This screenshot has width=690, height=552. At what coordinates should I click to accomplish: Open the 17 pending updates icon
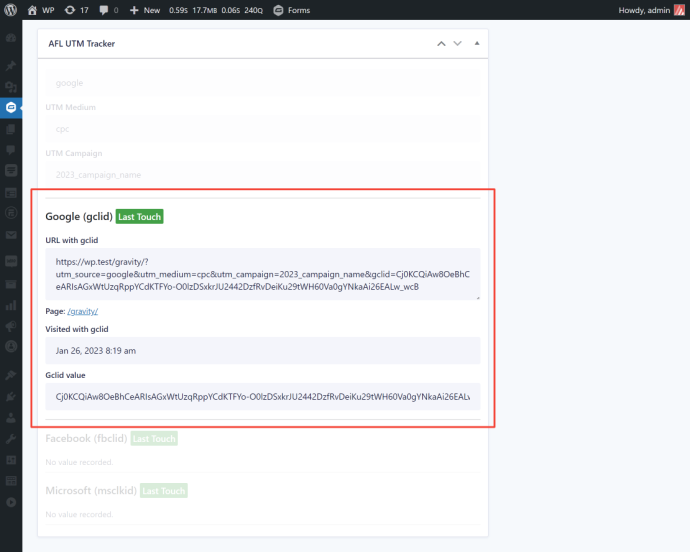76,10
